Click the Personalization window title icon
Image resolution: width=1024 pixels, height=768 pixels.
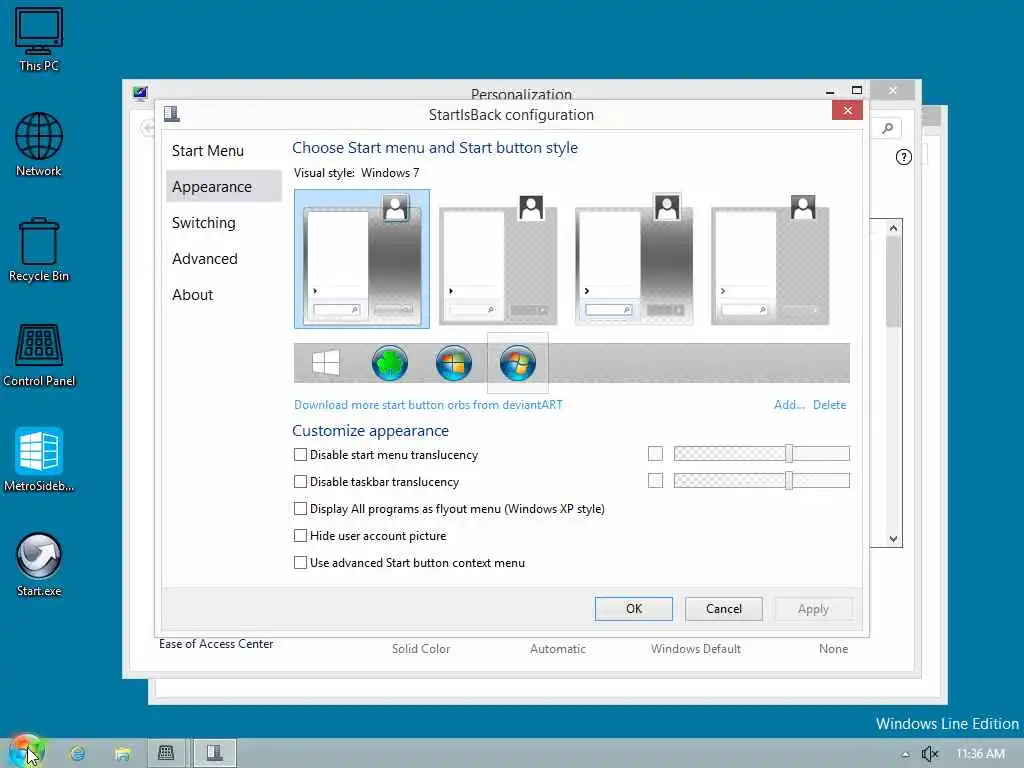140,93
